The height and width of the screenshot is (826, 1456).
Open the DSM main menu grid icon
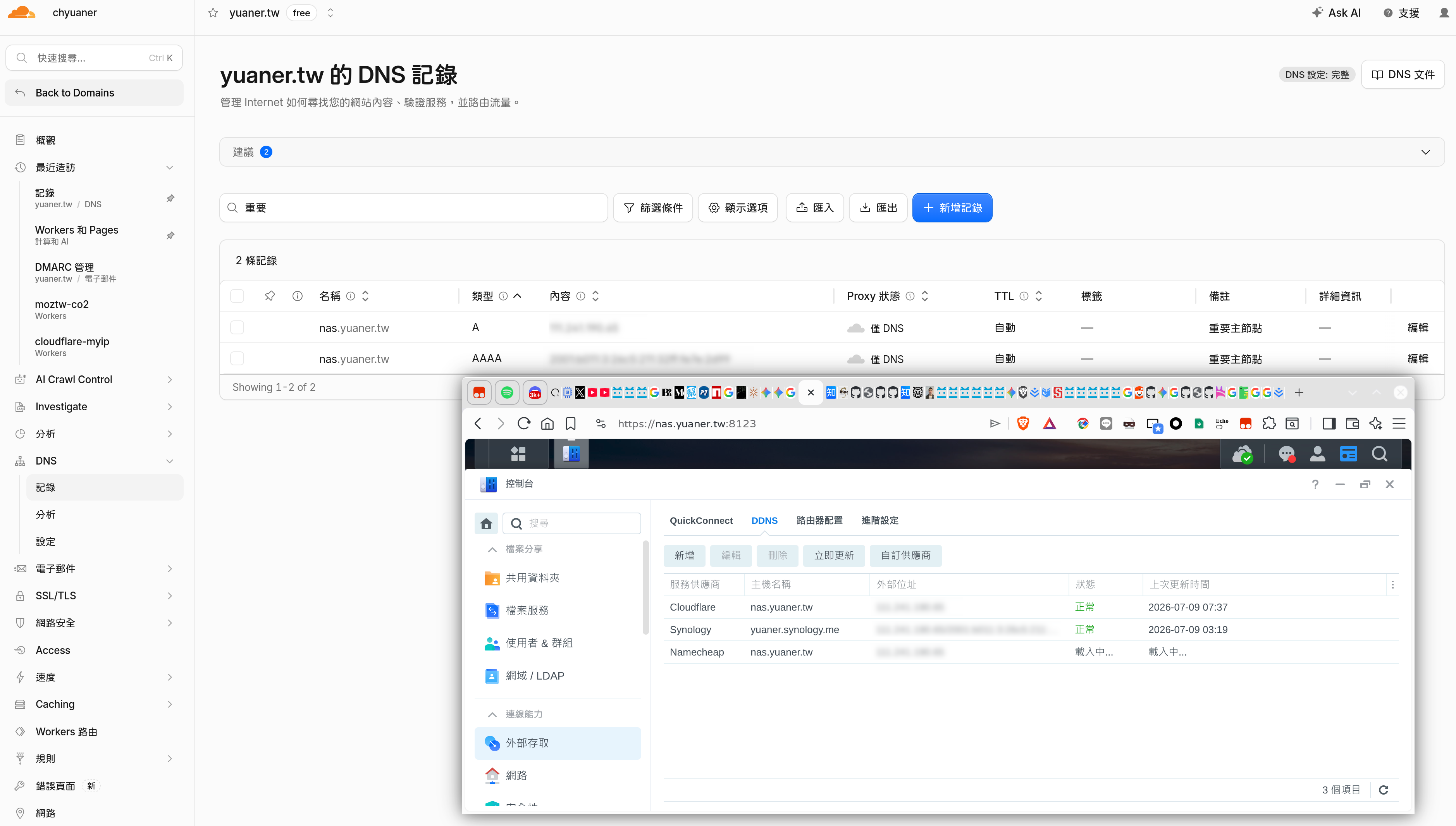[x=518, y=454]
